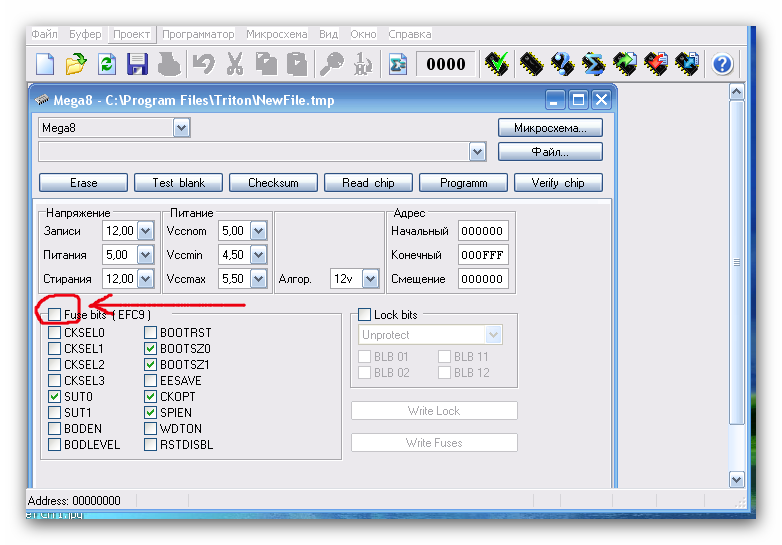Uncheck the SPIEN fuse bit

point(150,412)
